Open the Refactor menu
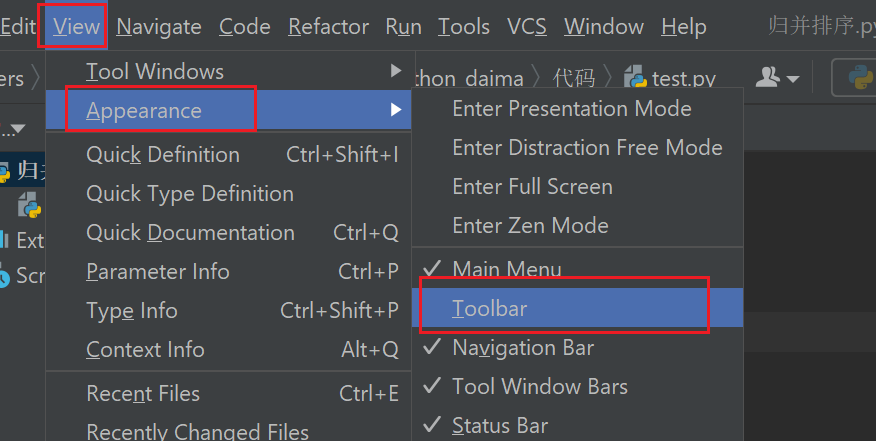The height and width of the screenshot is (441, 876). pos(328,26)
